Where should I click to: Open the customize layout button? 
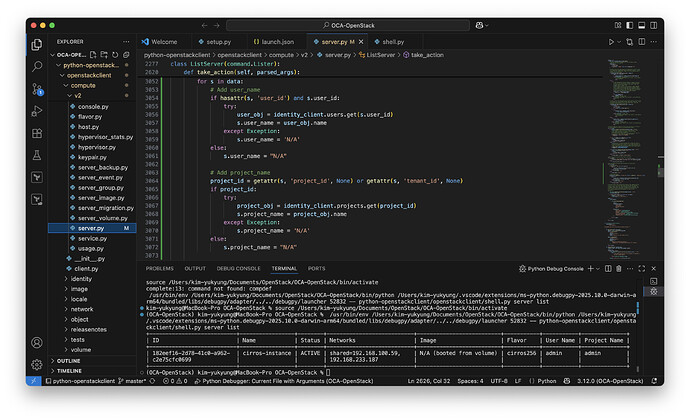coord(618,26)
